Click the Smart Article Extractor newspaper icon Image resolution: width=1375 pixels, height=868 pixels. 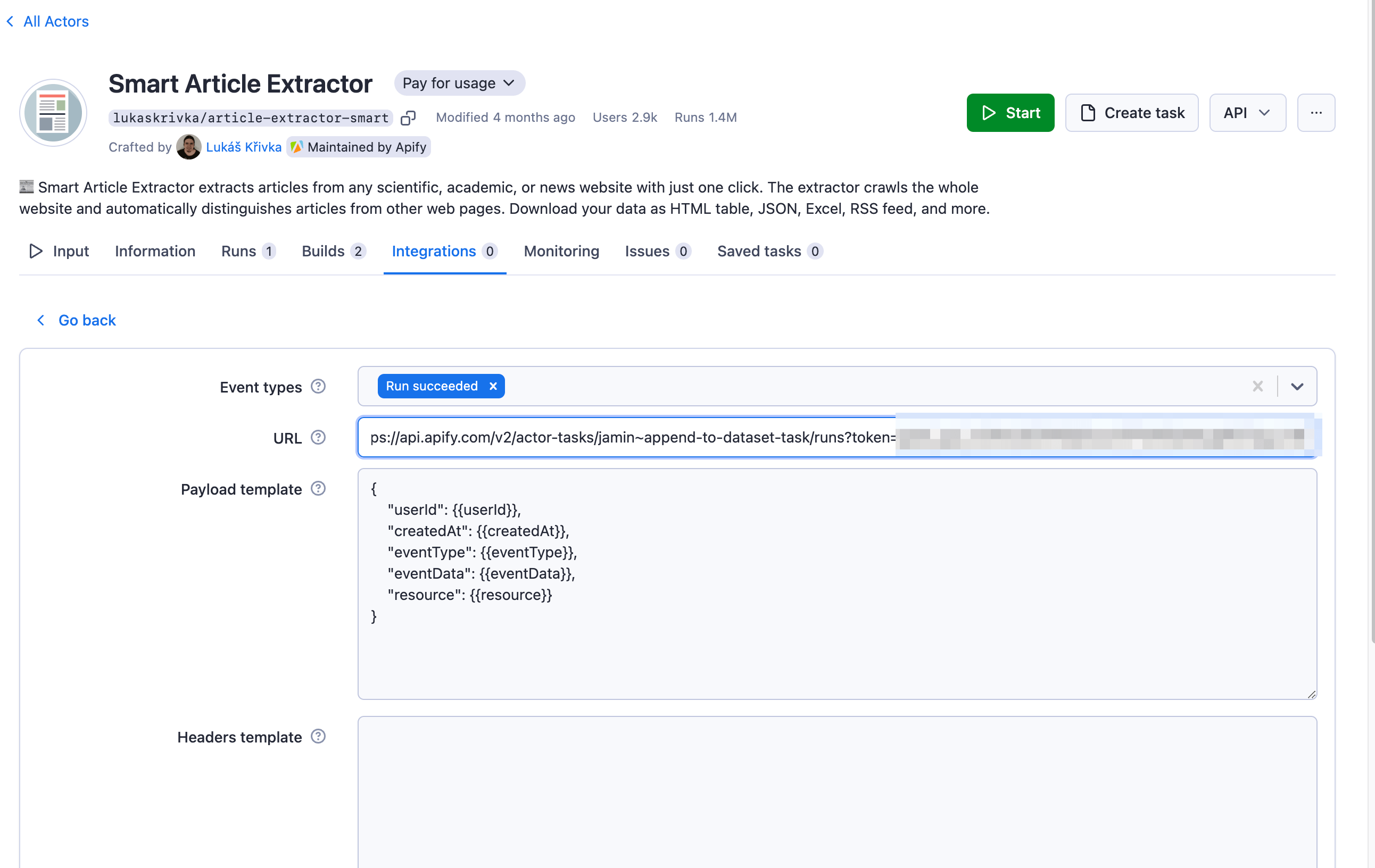click(53, 112)
